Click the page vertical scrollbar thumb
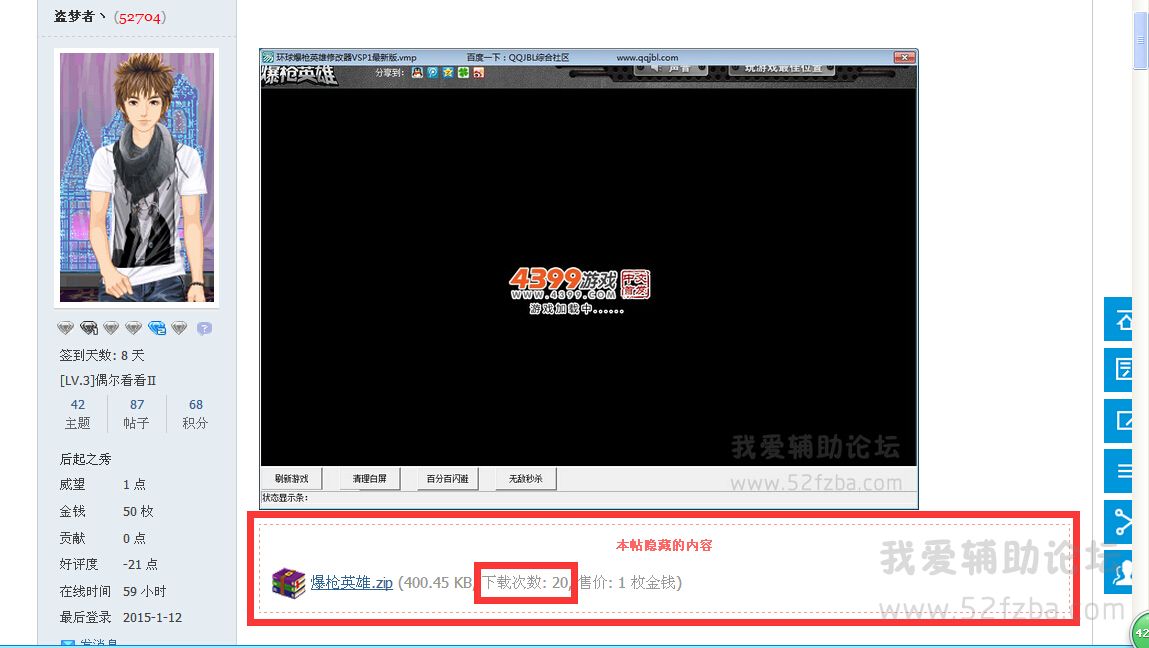1149x648 pixels. click(x=1140, y=40)
